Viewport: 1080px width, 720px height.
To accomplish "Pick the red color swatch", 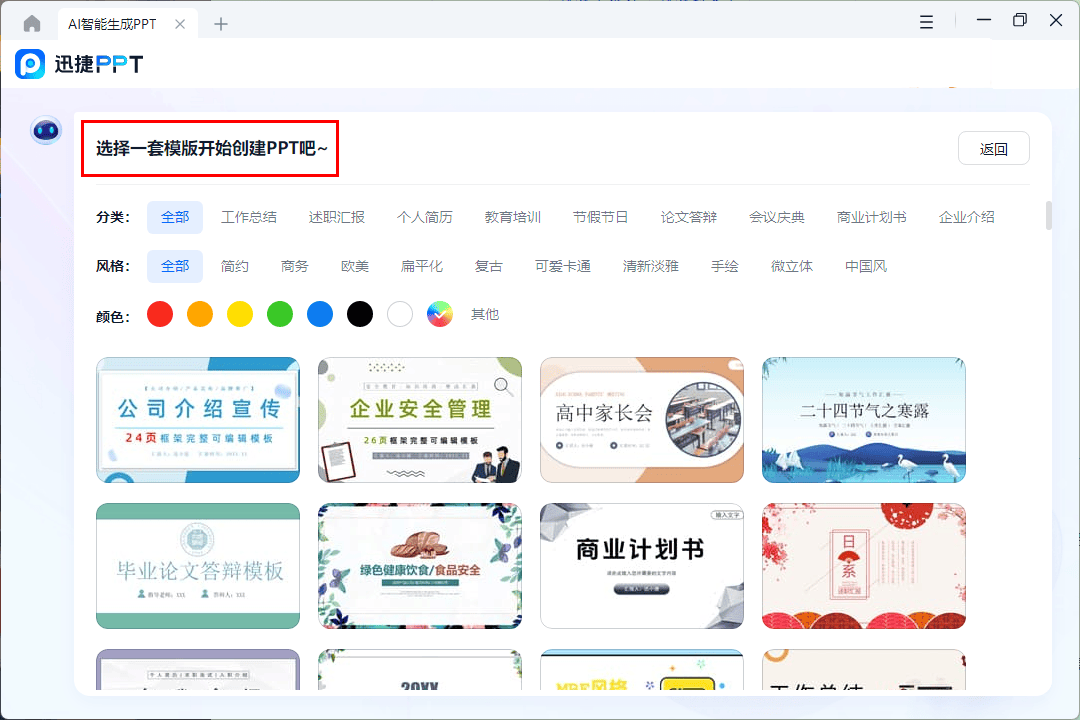I will (160, 314).
